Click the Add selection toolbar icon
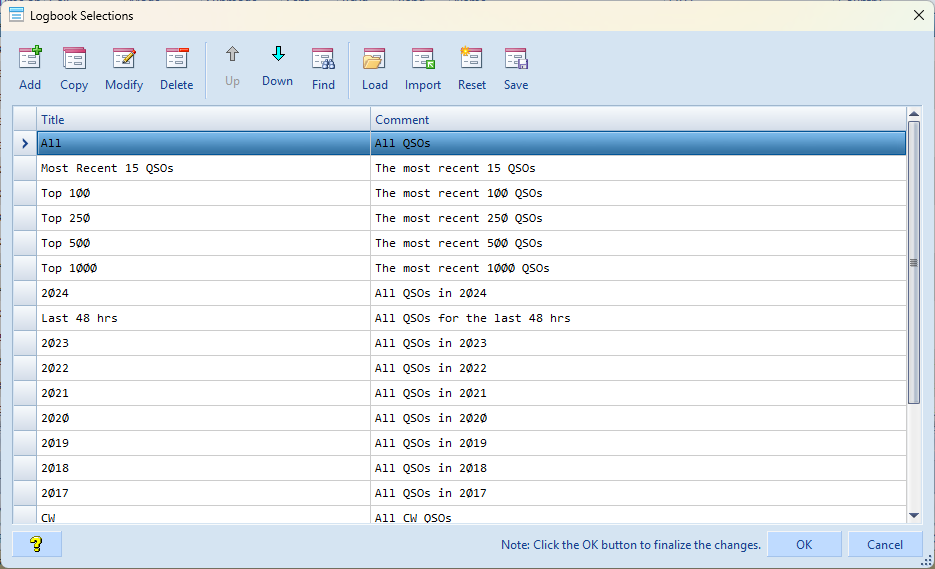This screenshot has height=569, width=935. (x=30, y=68)
